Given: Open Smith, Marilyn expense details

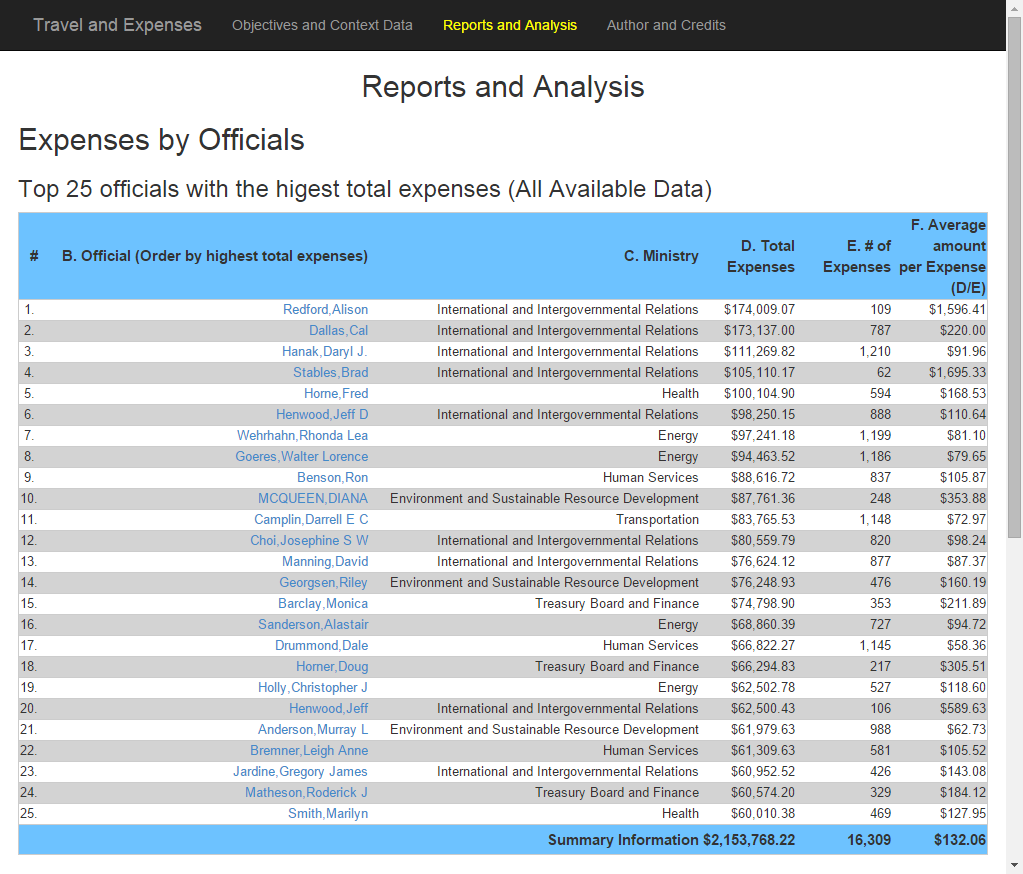Looking at the screenshot, I should click(328, 813).
